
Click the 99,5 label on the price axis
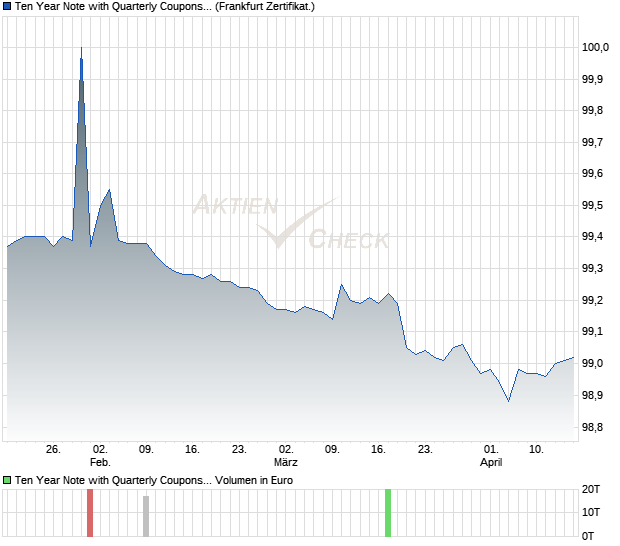(x=594, y=205)
